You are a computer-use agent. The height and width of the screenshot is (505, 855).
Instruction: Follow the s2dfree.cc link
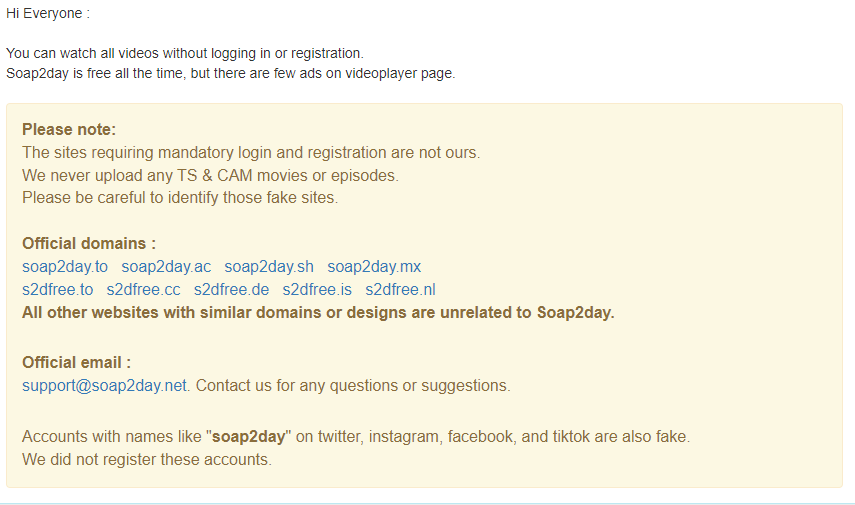tap(143, 290)
